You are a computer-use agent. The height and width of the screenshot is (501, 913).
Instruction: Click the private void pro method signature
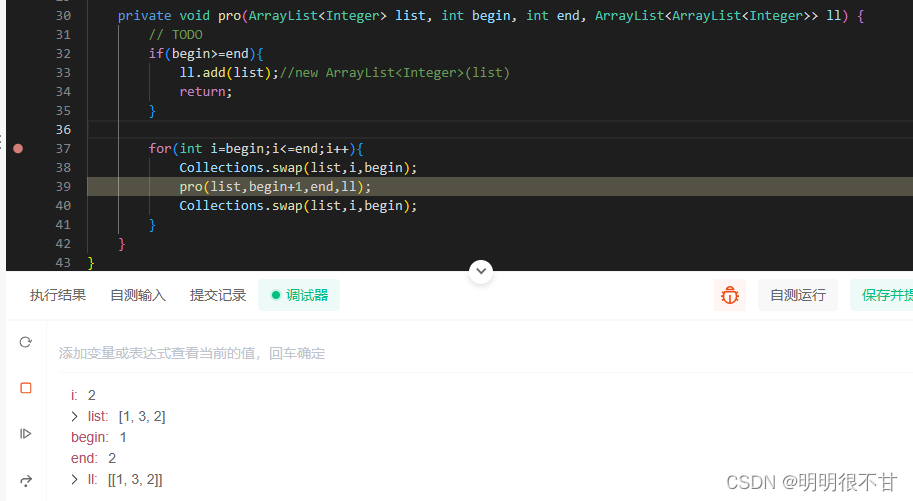[491, 16]
